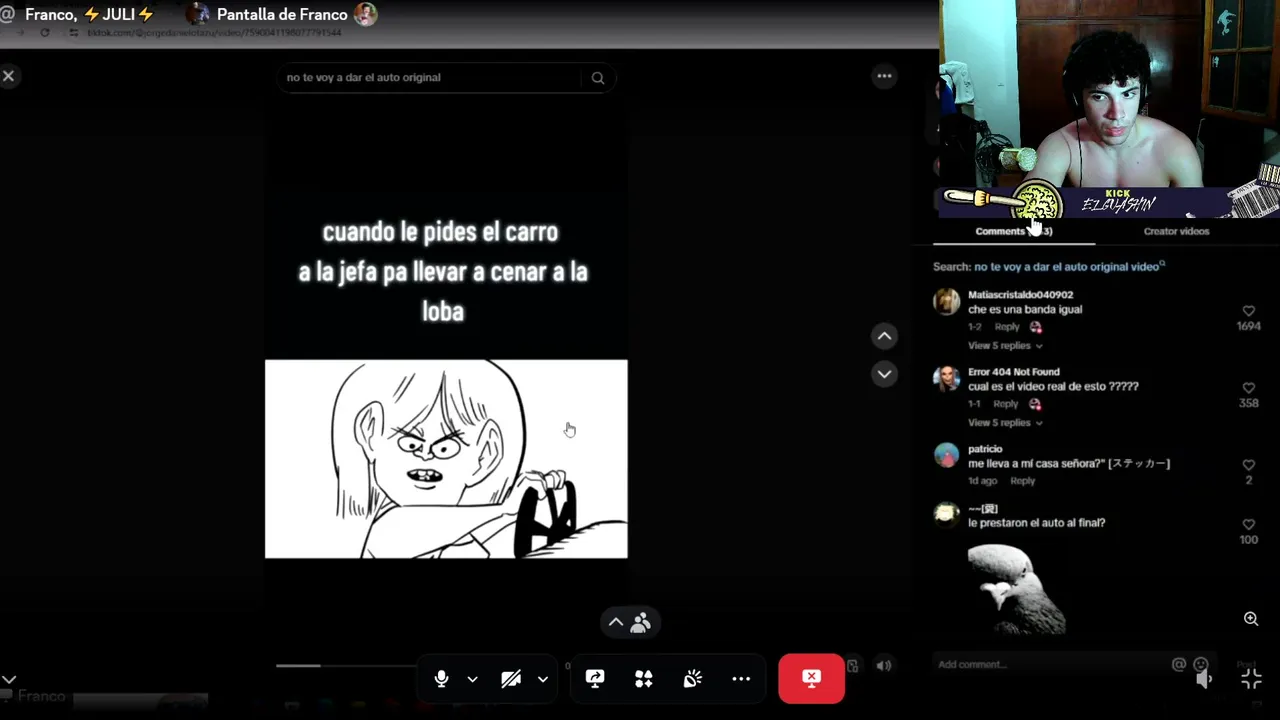Screen dimensions: 1280x720
Task: Click username Matiascristaldo040902
Action: click(1020, 295)
